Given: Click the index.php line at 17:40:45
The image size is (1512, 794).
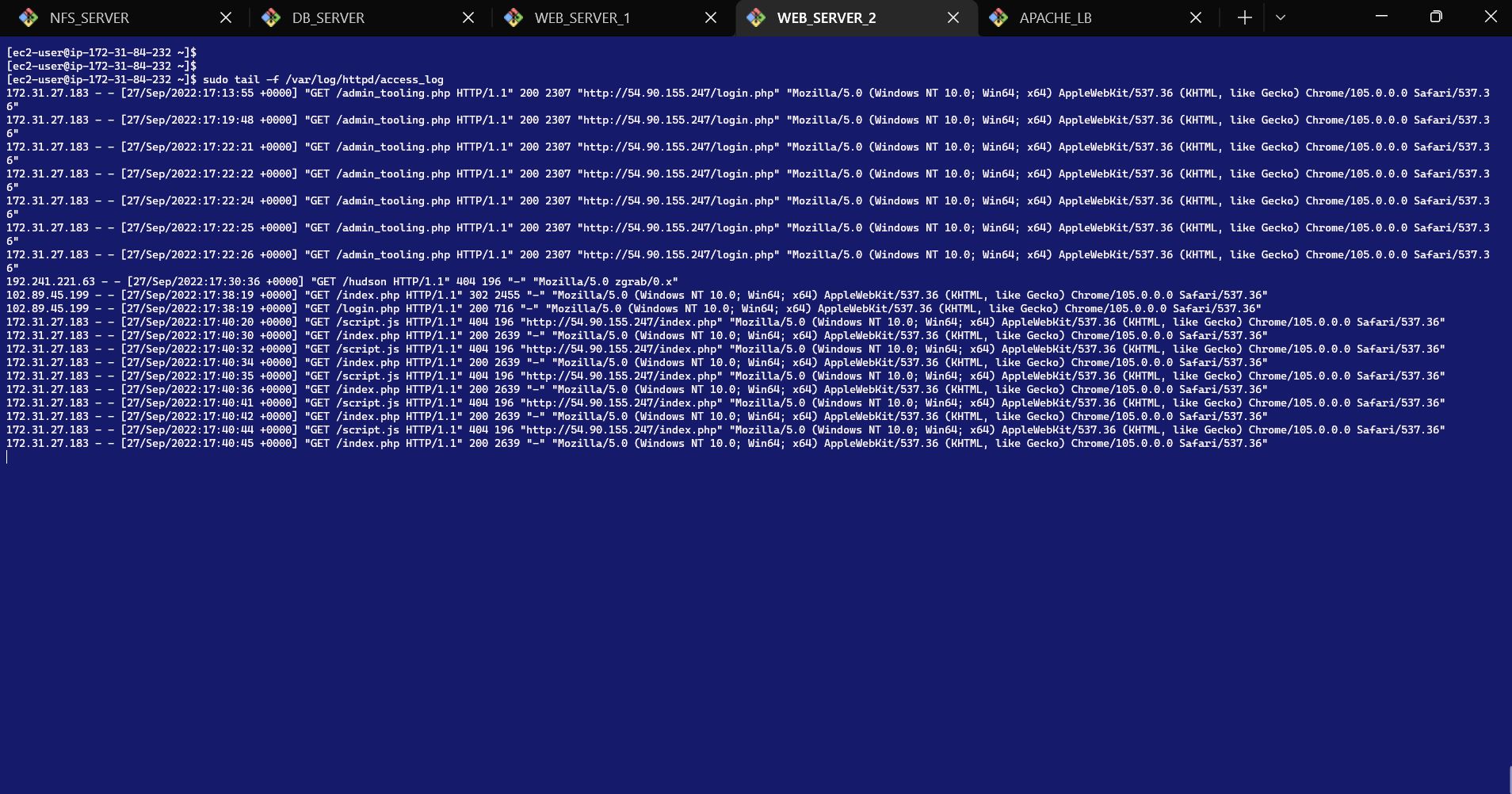Looking at the screenshot, I should [637, 443].
